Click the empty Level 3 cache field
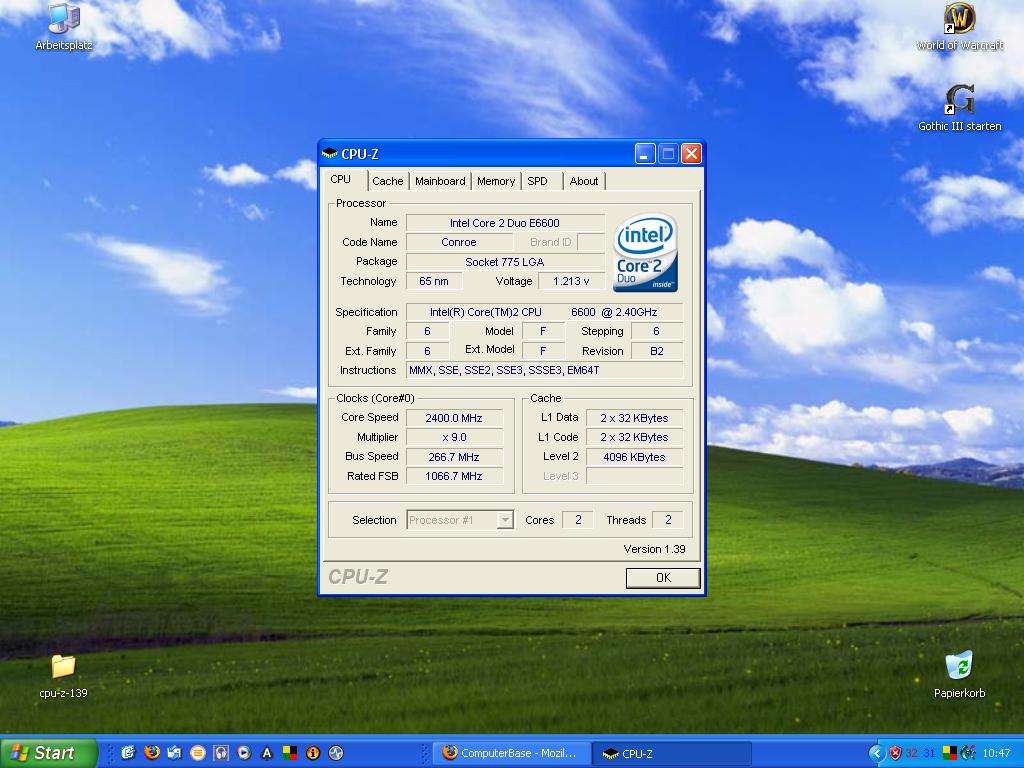This screenshot has height=768, width=1024. pos(634,476)
